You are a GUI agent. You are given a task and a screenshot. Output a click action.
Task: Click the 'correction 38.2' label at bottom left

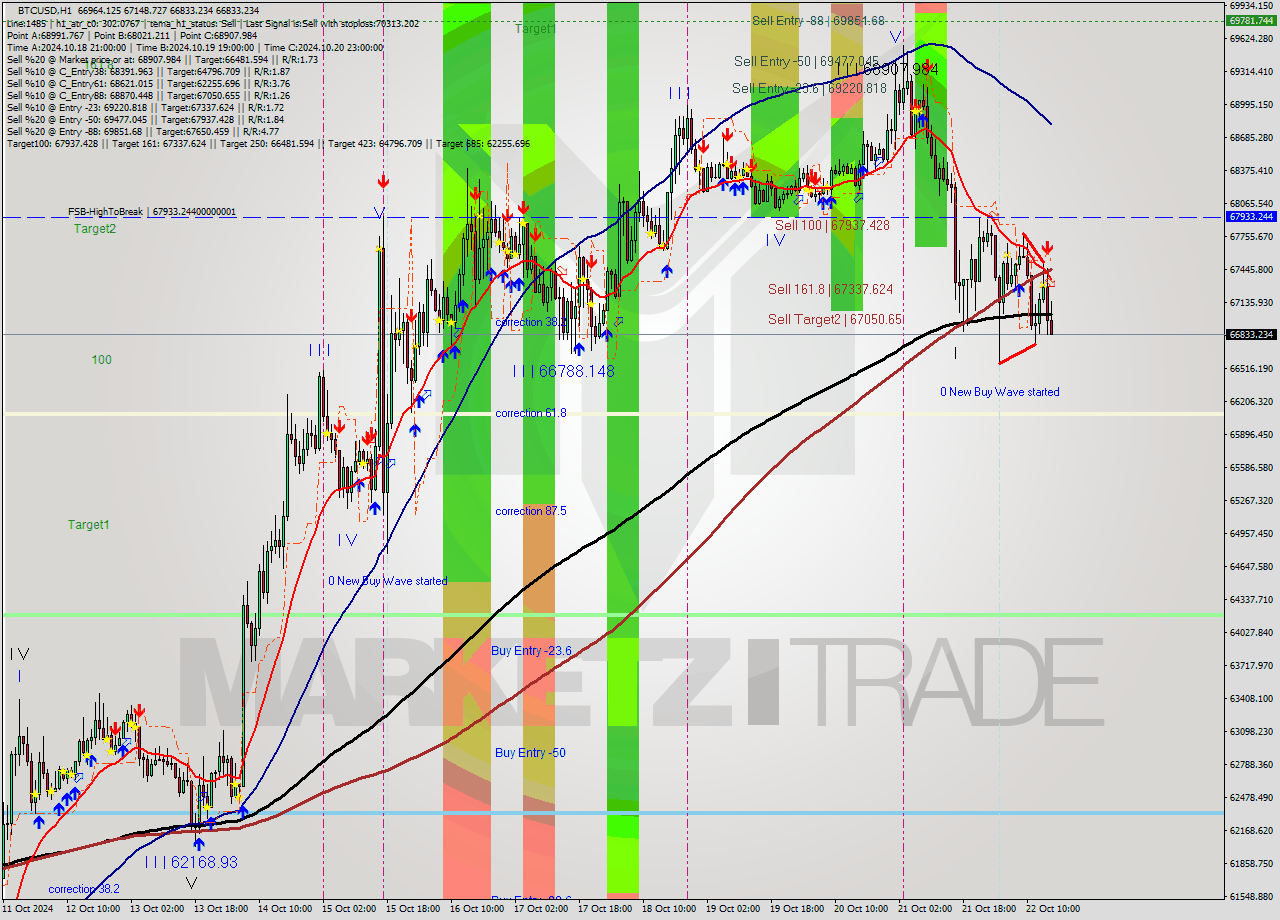click(84, 889)
